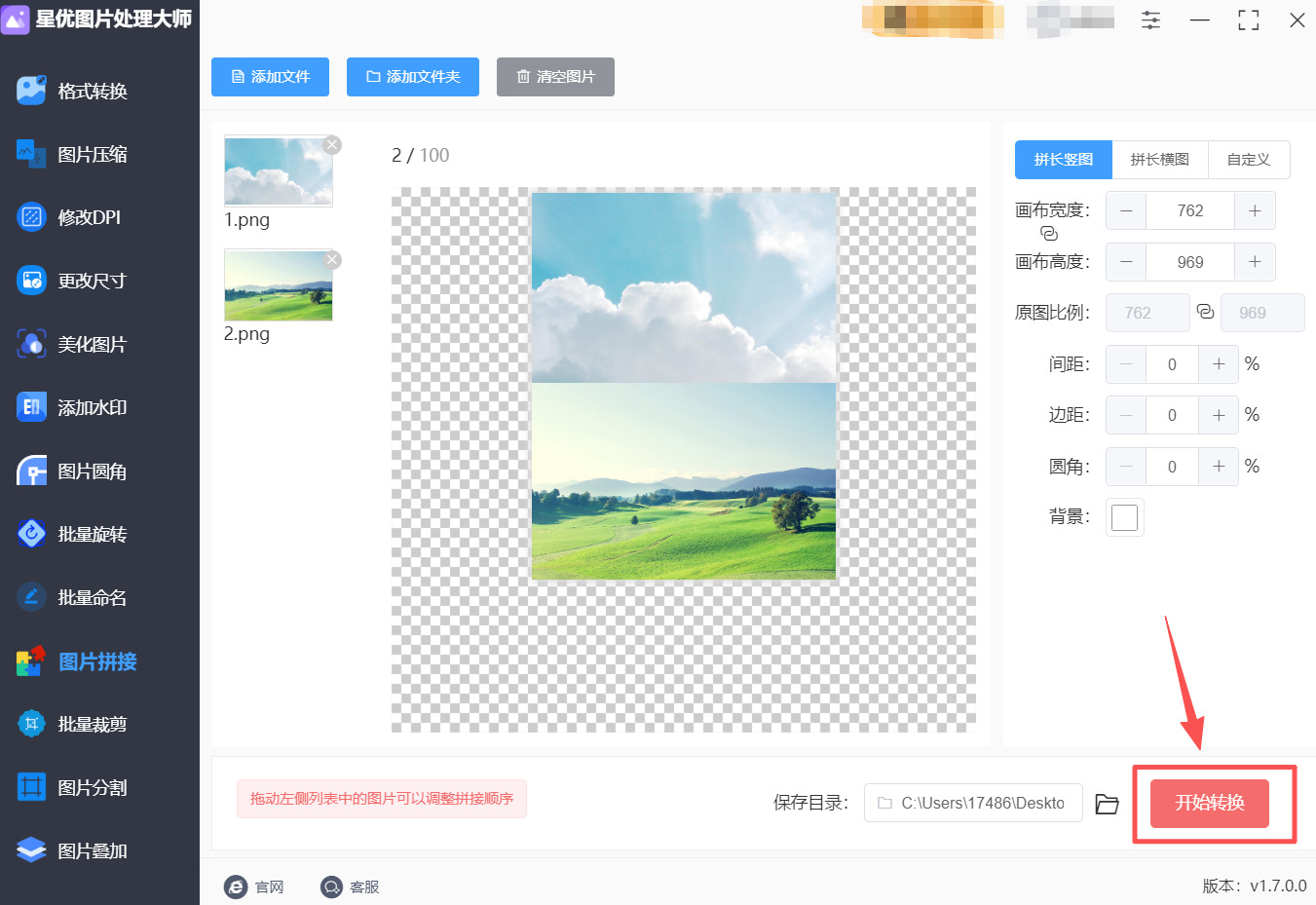Click the 原图比例 height field showing 969

point(1262,313)
